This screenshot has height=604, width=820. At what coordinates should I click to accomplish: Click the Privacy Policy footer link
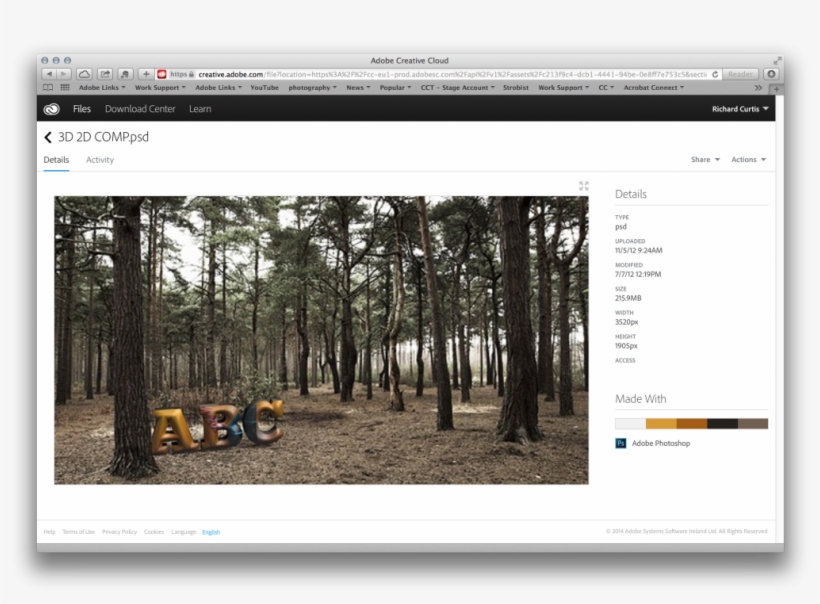click(x=119, y=532)
